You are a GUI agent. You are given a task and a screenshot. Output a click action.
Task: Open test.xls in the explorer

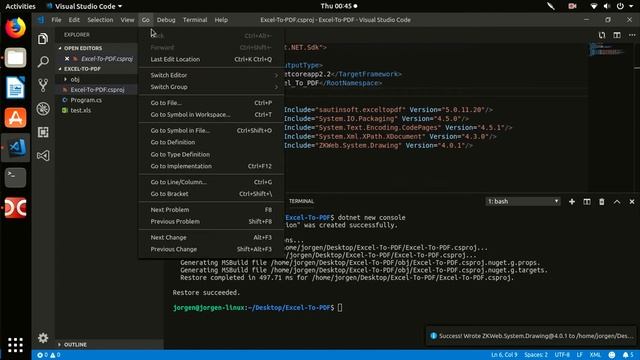coord(81,110)
